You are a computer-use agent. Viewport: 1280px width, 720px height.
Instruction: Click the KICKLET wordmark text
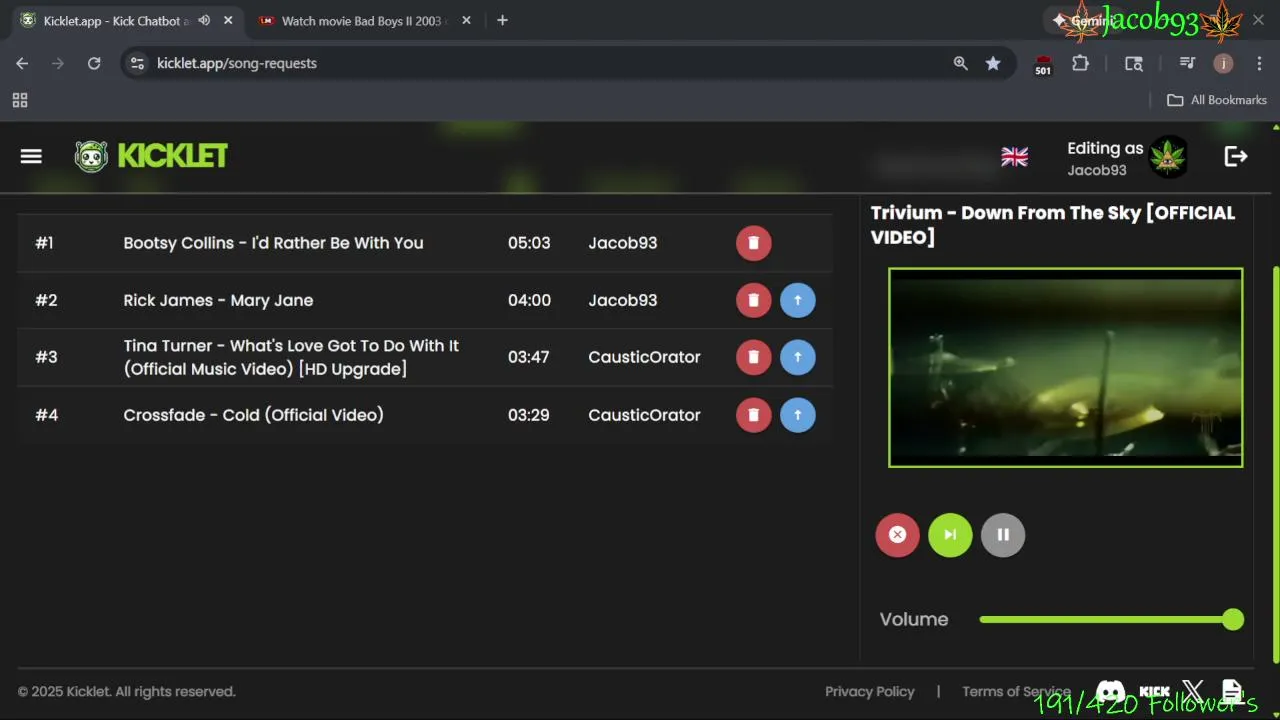(173, 156)
